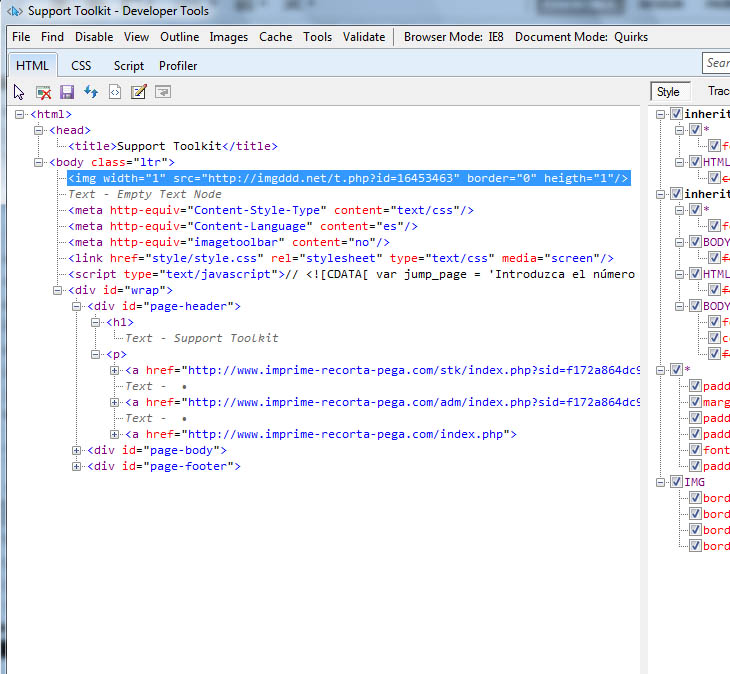
Task: Collapse the <p> node
Action: 95,354
